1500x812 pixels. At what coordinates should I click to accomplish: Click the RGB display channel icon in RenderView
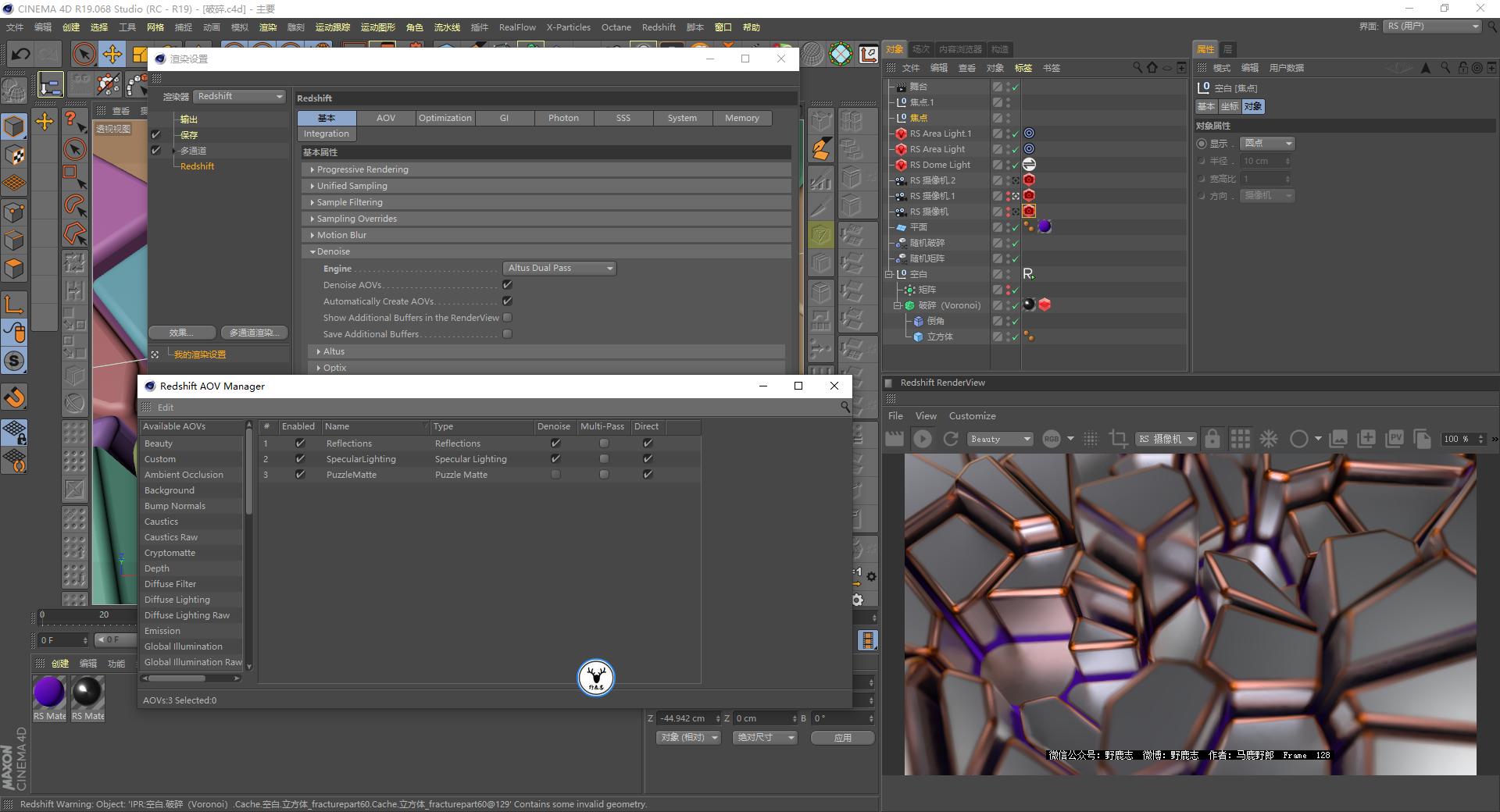coord(1052,439)
